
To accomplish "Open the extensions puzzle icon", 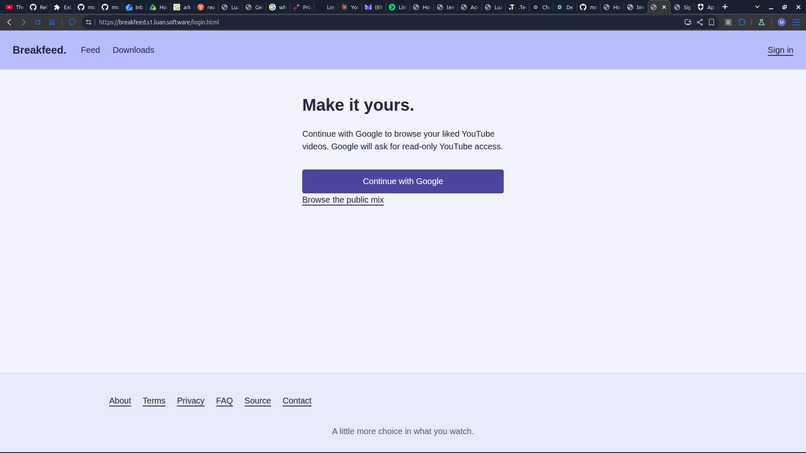I will coord(742,22).
